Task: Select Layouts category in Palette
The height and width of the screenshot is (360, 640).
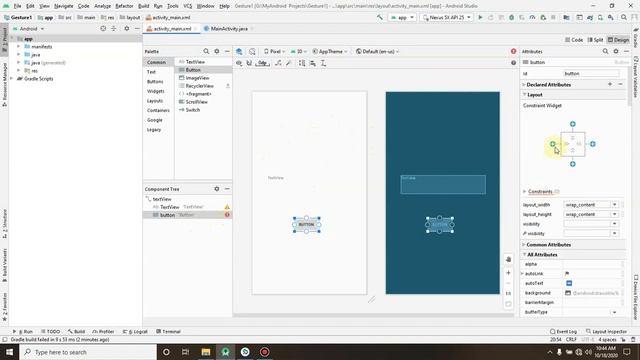Action: [155, 101]
